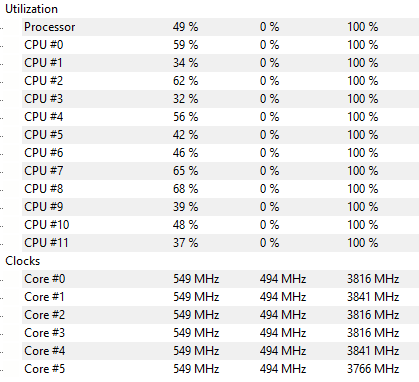Click the Processor current value 49 %
Viewport: 419px width, 382px height.
tap(185, 27)
